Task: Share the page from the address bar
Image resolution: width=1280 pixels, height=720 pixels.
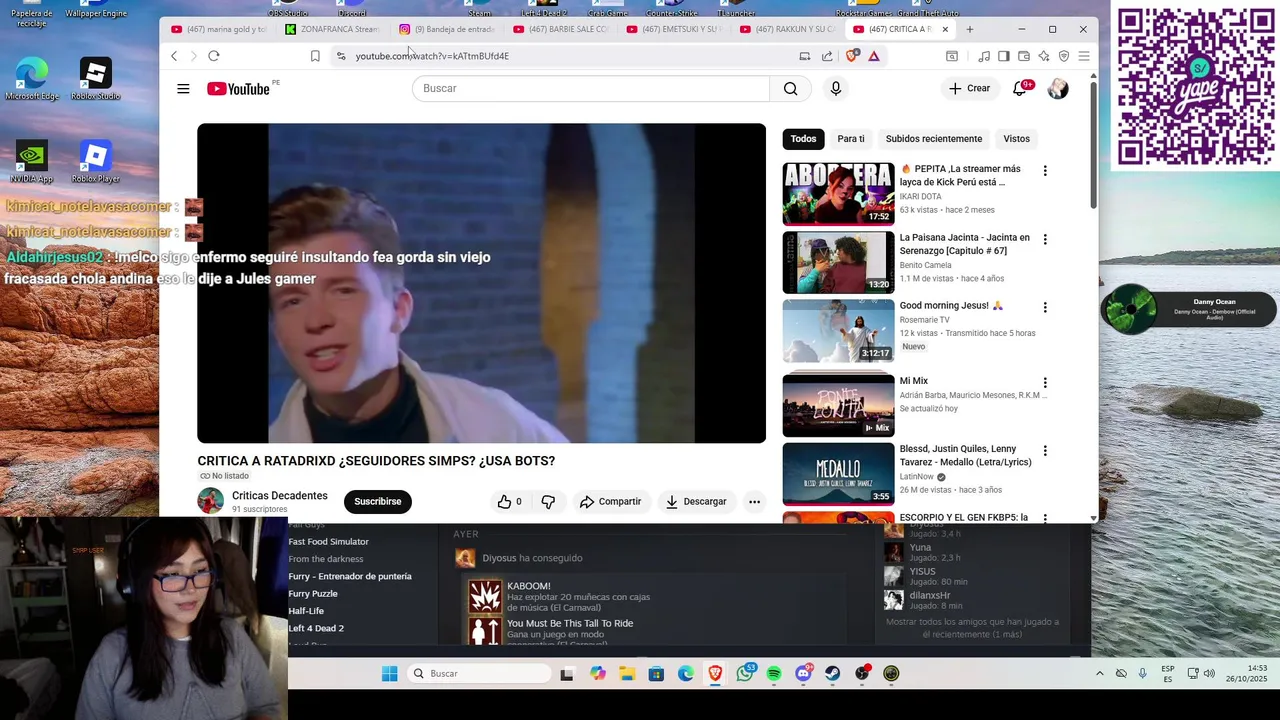Action: click(827, 56)
